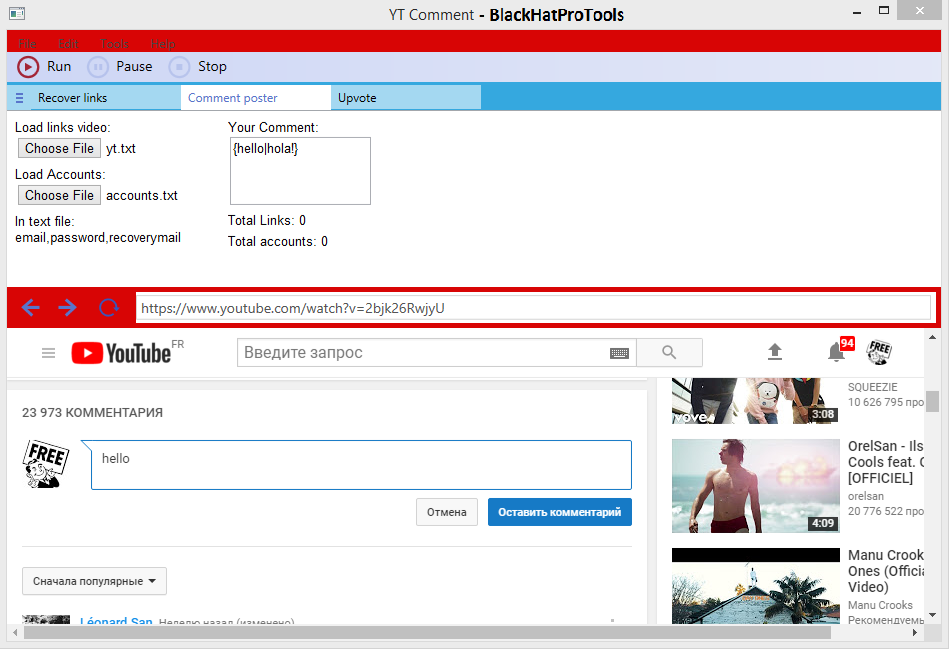Click the horizontal scrollbar left arrow
The width and height of the screenshot is (949, 649).
(15, 632)
